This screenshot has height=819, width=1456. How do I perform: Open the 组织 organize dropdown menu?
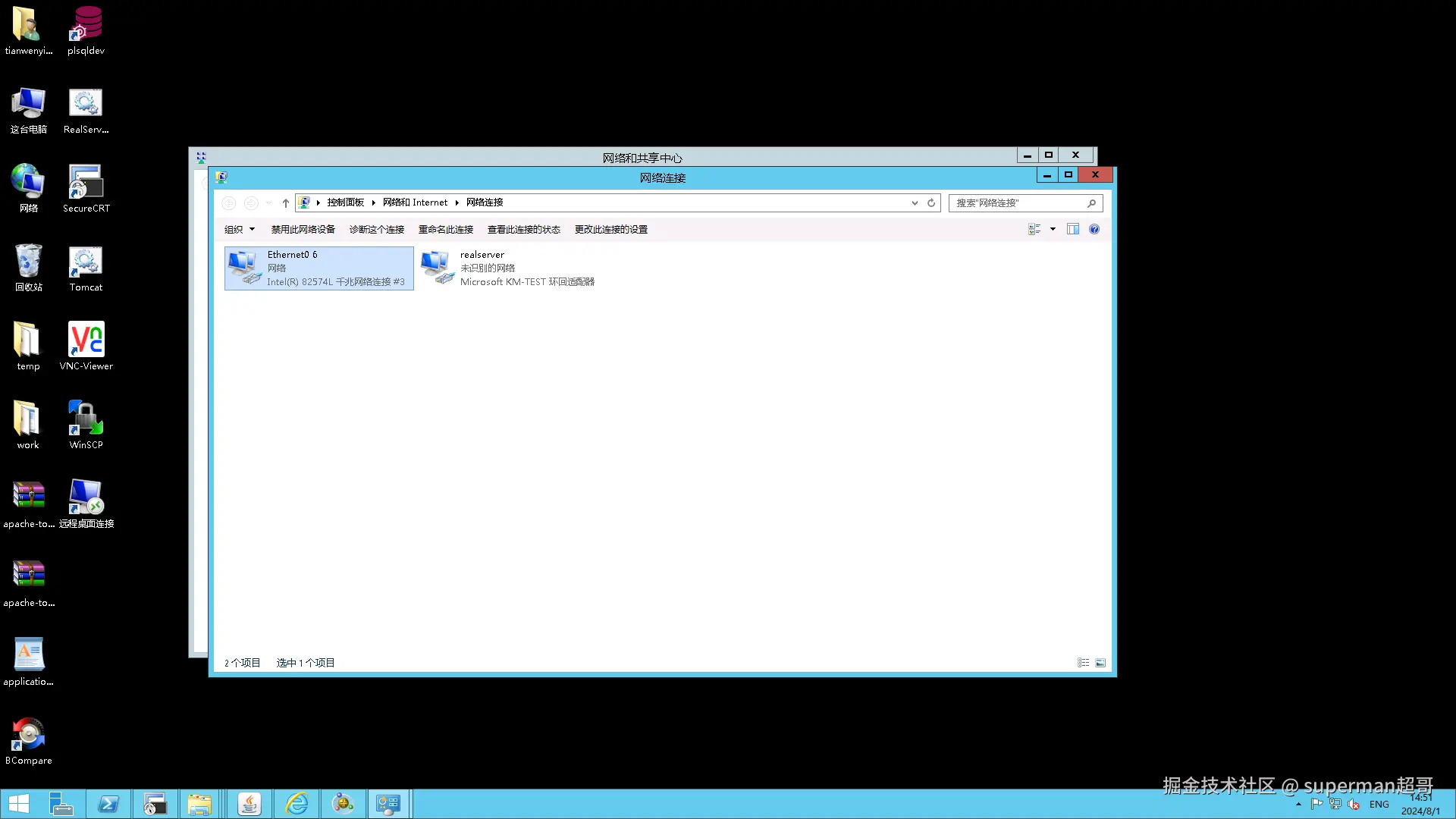click(x=239, y=229)
